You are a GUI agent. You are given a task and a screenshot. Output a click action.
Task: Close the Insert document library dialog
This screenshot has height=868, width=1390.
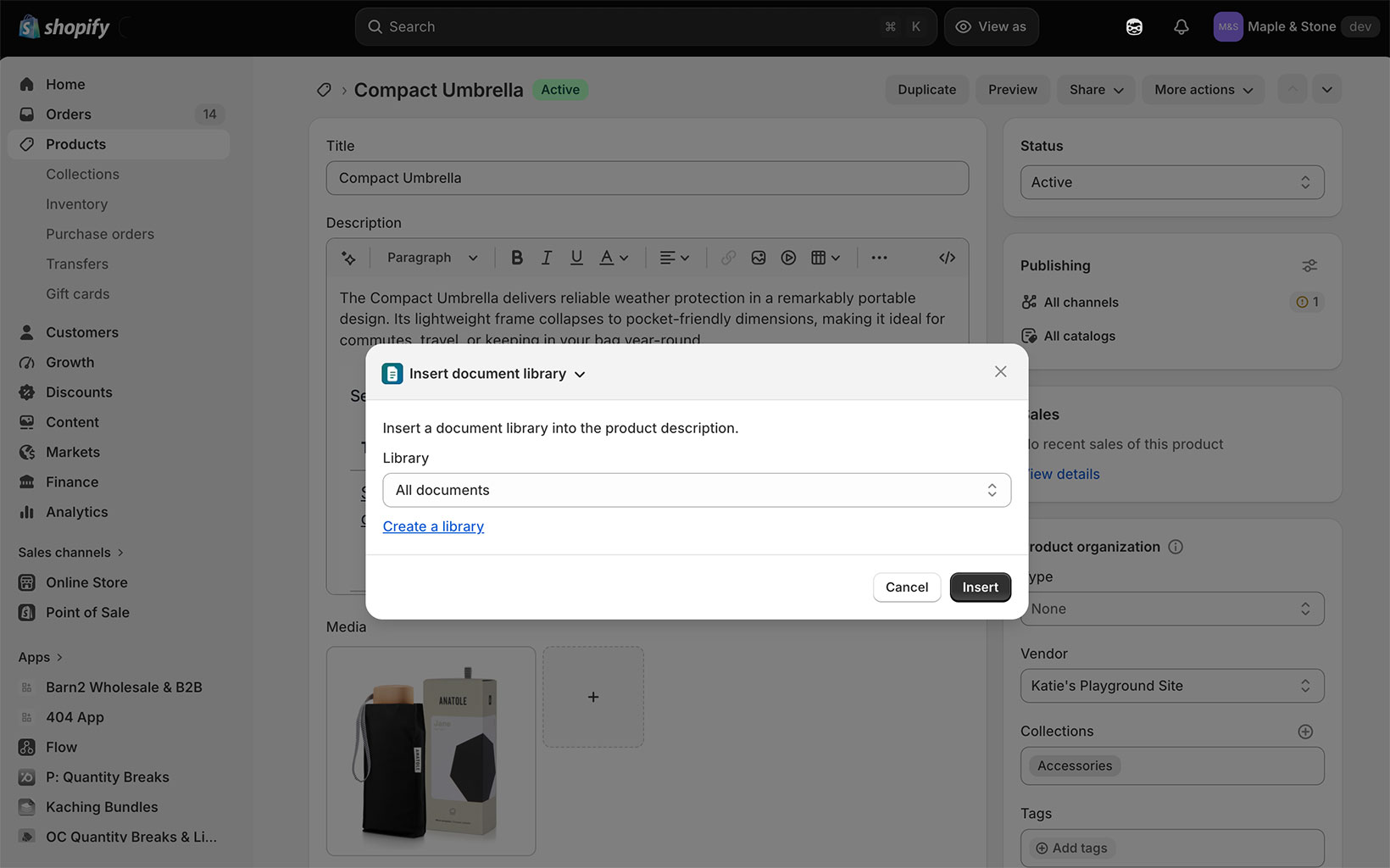pos(1001,371)
